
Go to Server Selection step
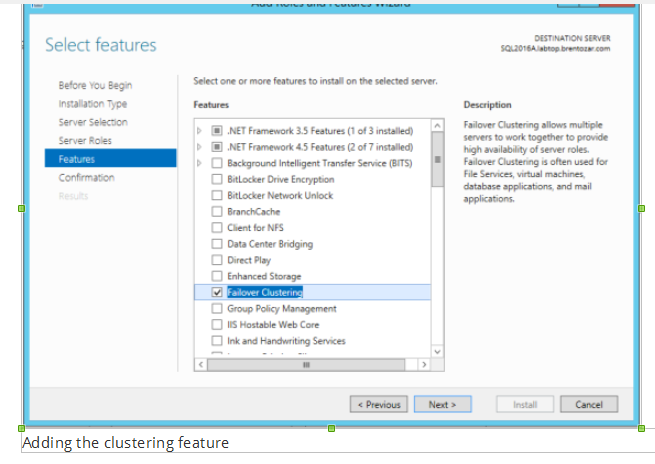tap(93, 122)
